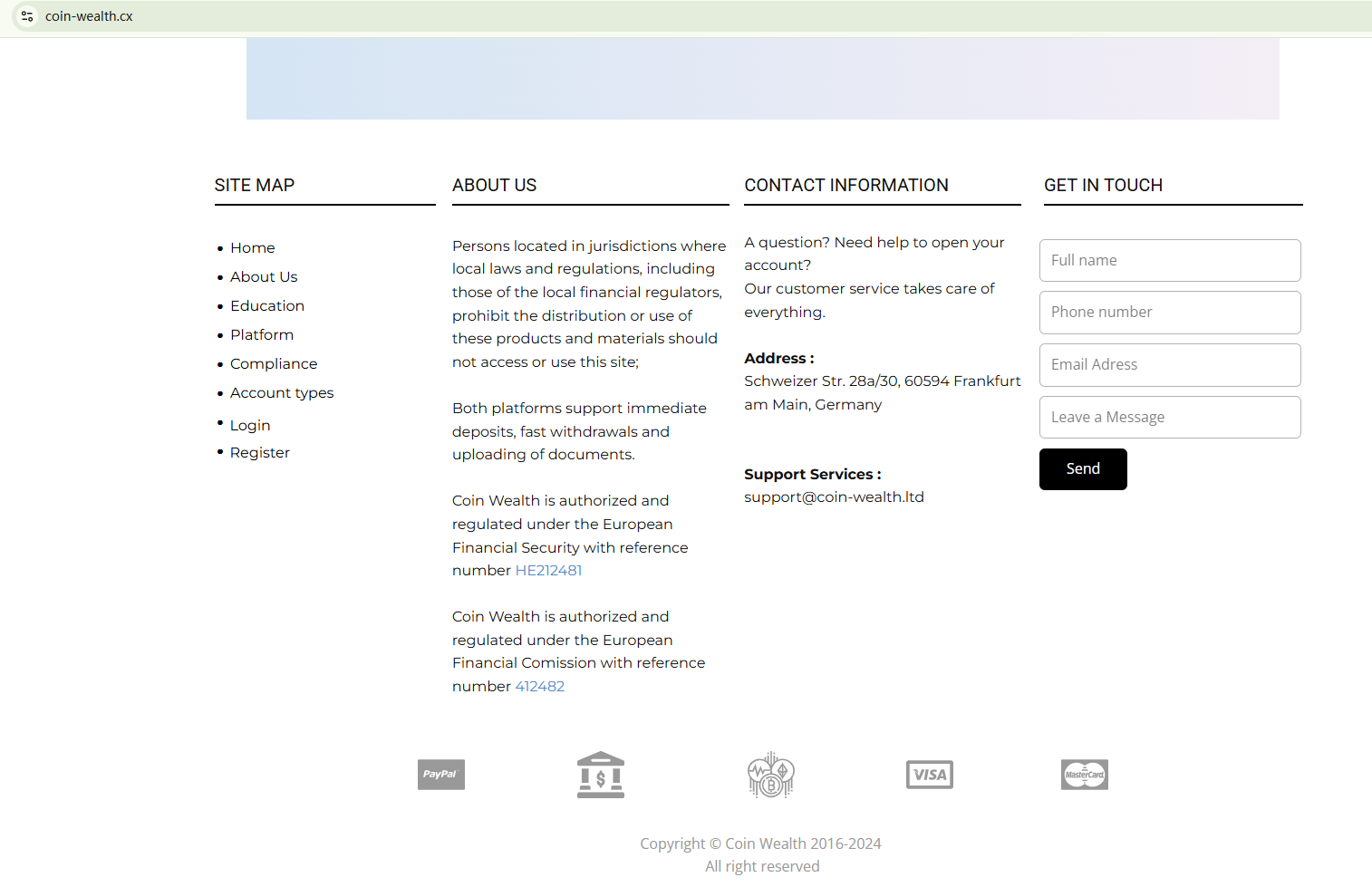Screen dimensions: 1372x887
Task: Click into the Phone number field
Action: (x=1170, y=313)
